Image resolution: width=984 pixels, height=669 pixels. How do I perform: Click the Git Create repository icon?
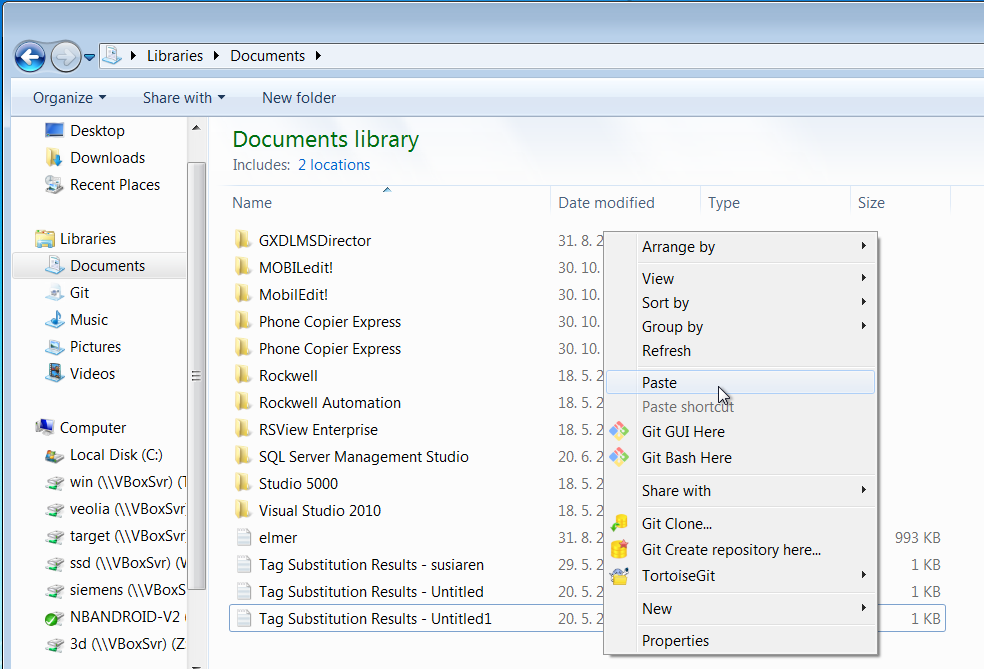click(x=620, y=550)
